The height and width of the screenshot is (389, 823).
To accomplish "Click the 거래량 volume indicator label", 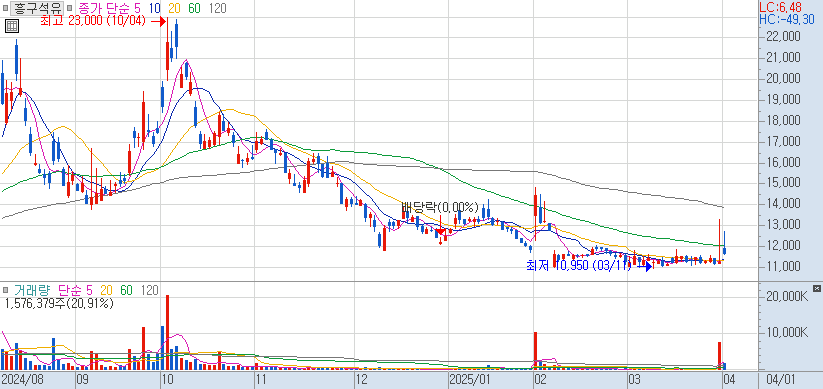I will click(x=33, y=290).
